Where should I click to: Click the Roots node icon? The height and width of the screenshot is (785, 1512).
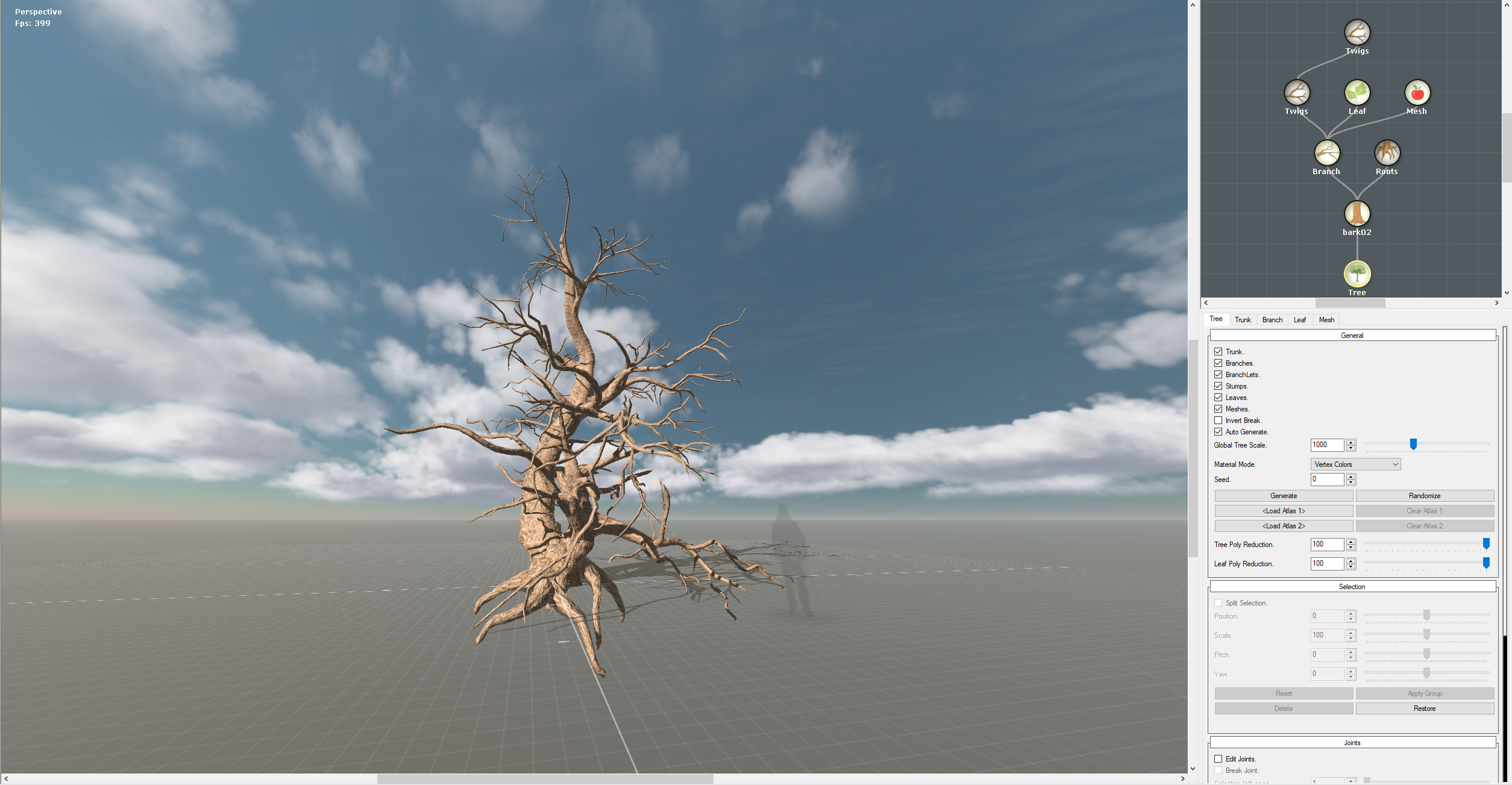[1387, 153]
